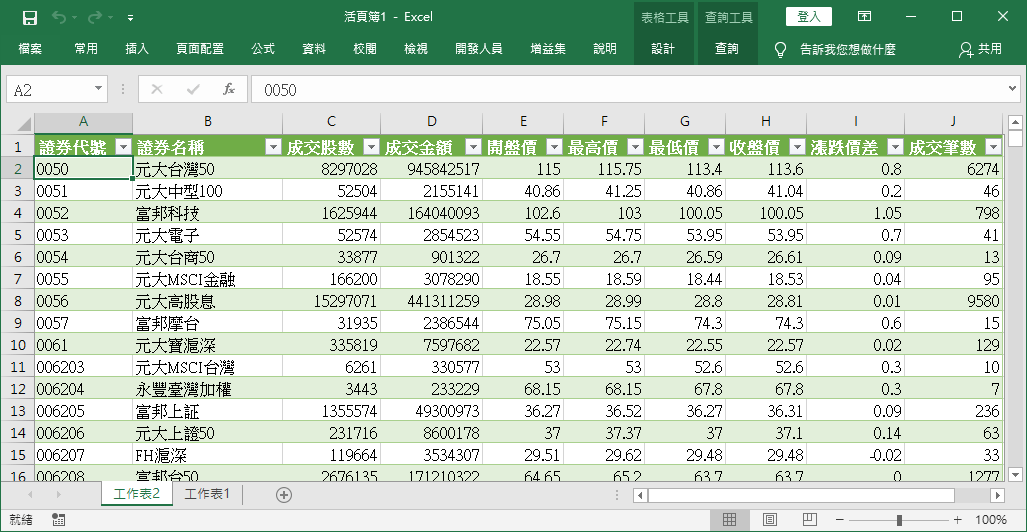Screen dimensions: 1027x532
Task: Open the 校閱 tab
Action: pos(365,49)
